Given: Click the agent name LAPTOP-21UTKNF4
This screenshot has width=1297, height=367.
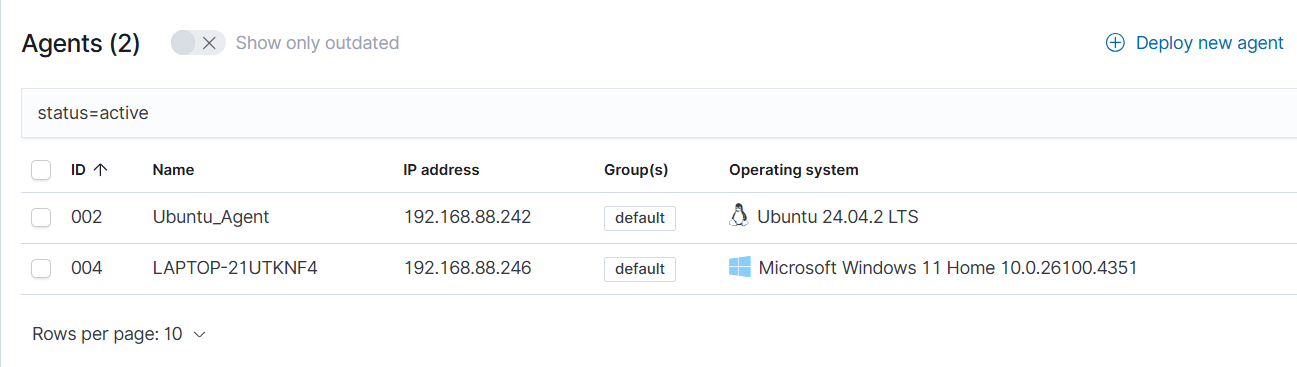Looking at the screenshot, I should pos(235,268).
